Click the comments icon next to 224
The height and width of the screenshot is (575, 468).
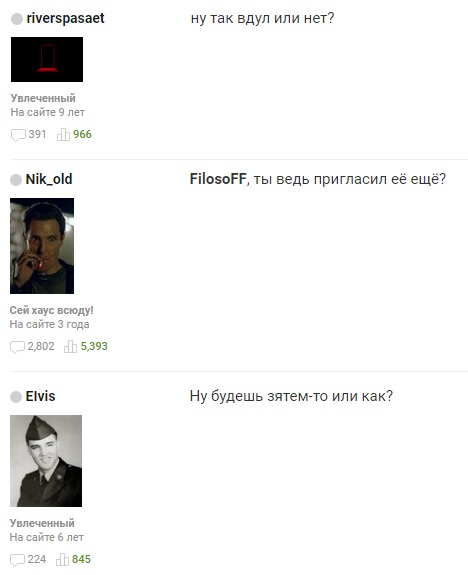pos(17,560)
